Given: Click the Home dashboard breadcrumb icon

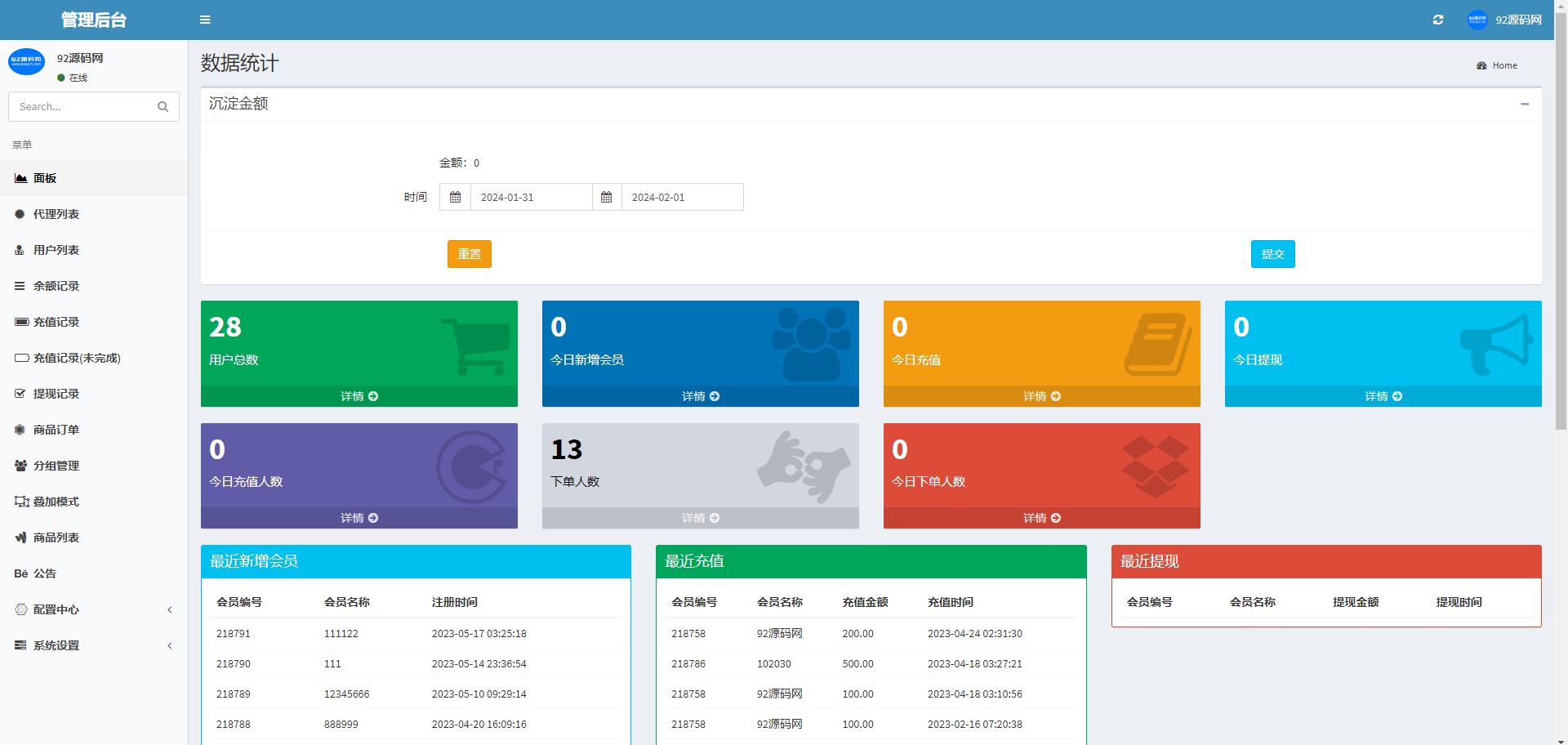Looking at the screenshot, I should (x=1481, y=65).
